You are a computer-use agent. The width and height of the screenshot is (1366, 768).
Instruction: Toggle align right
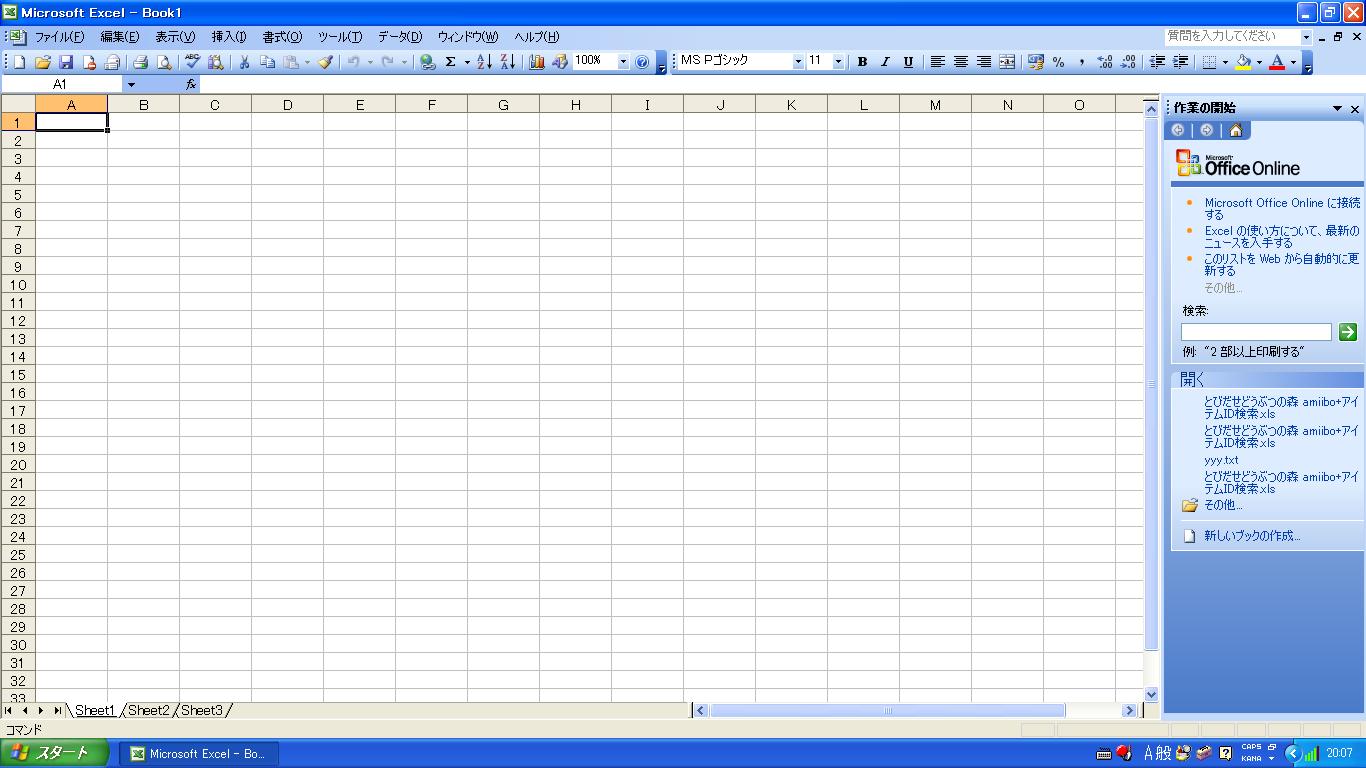[x=983, y=62]
